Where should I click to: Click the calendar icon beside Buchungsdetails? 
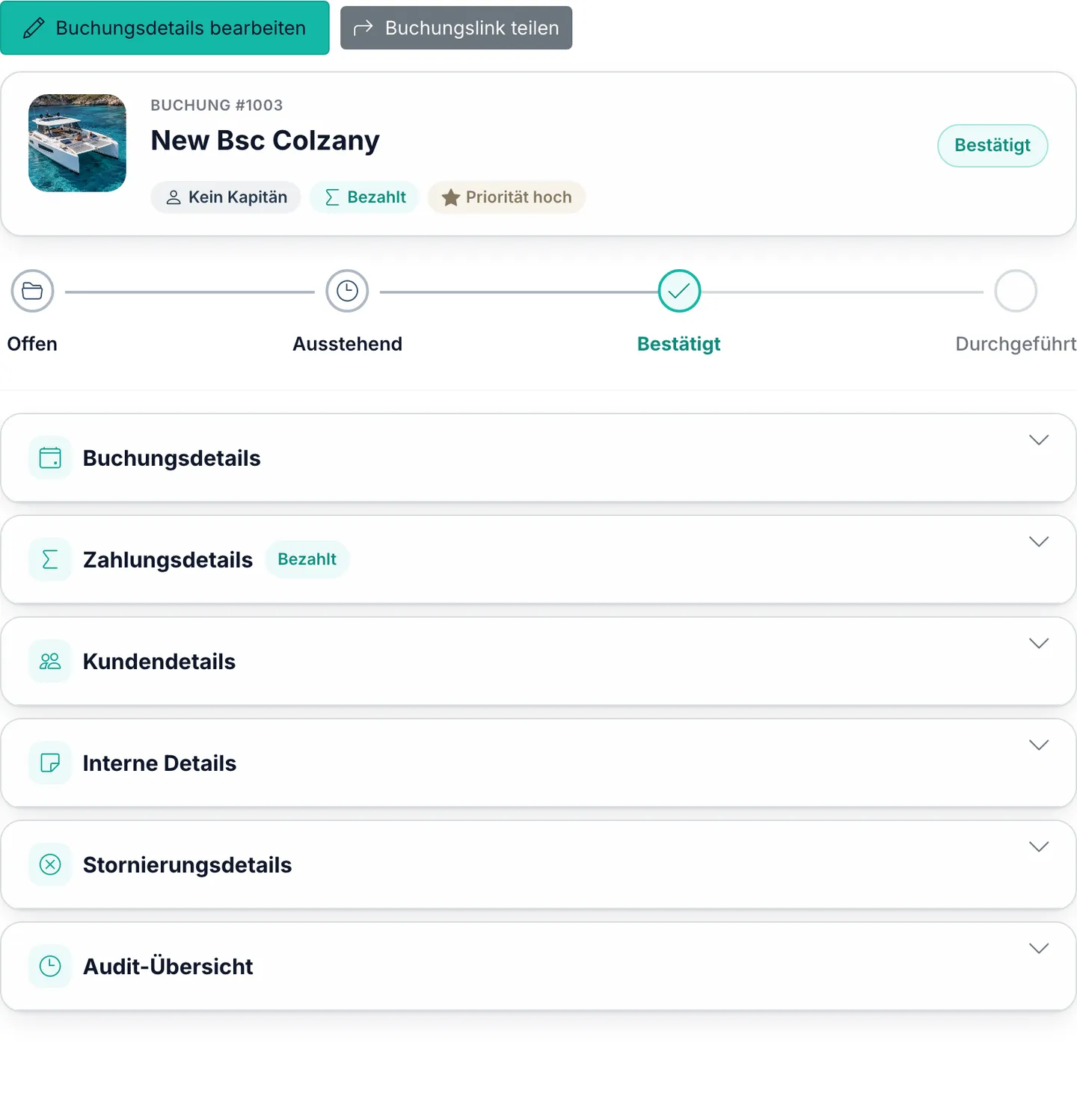(x=50, y=458)
